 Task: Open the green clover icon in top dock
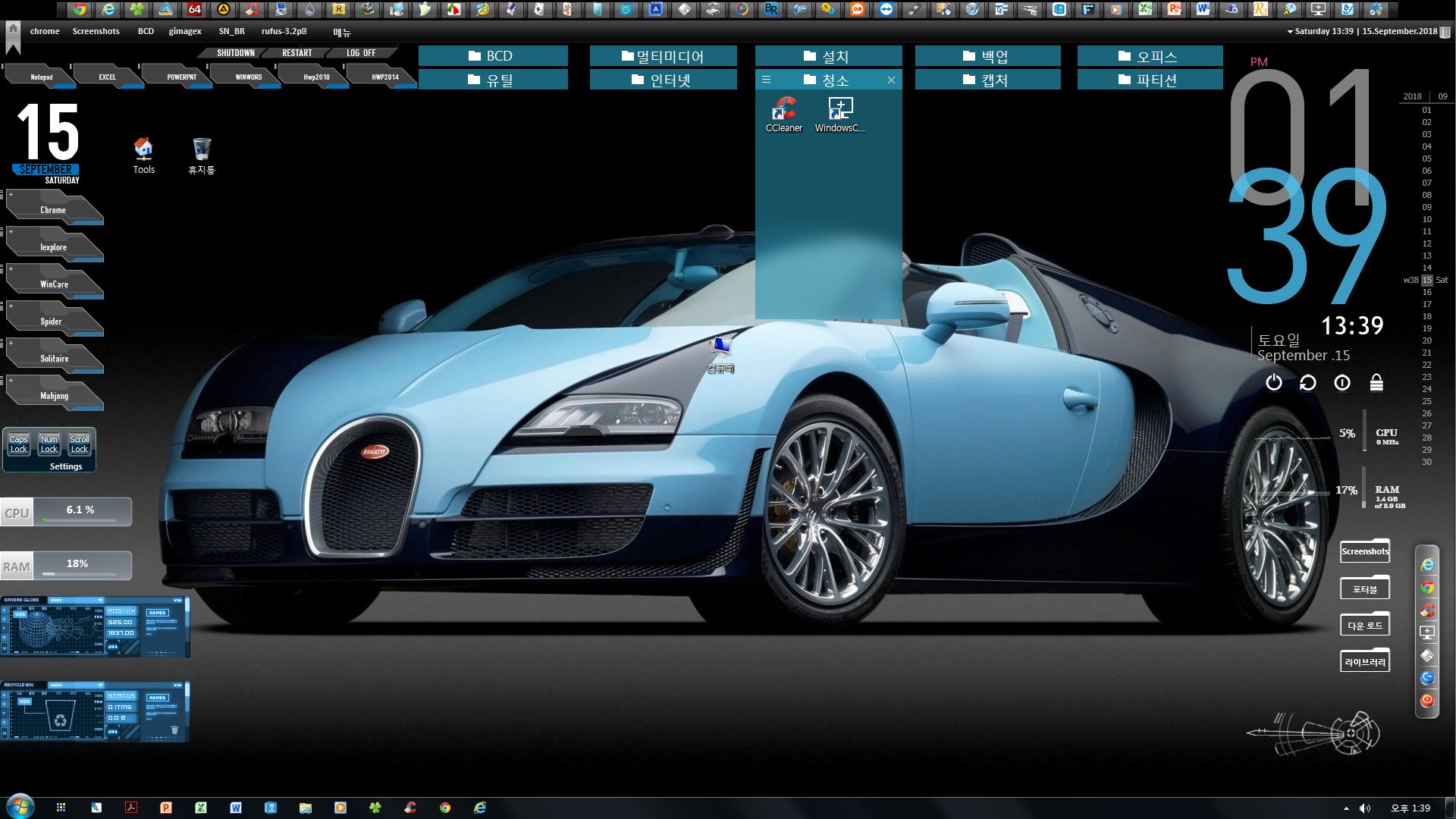click(x=137, y=10)
